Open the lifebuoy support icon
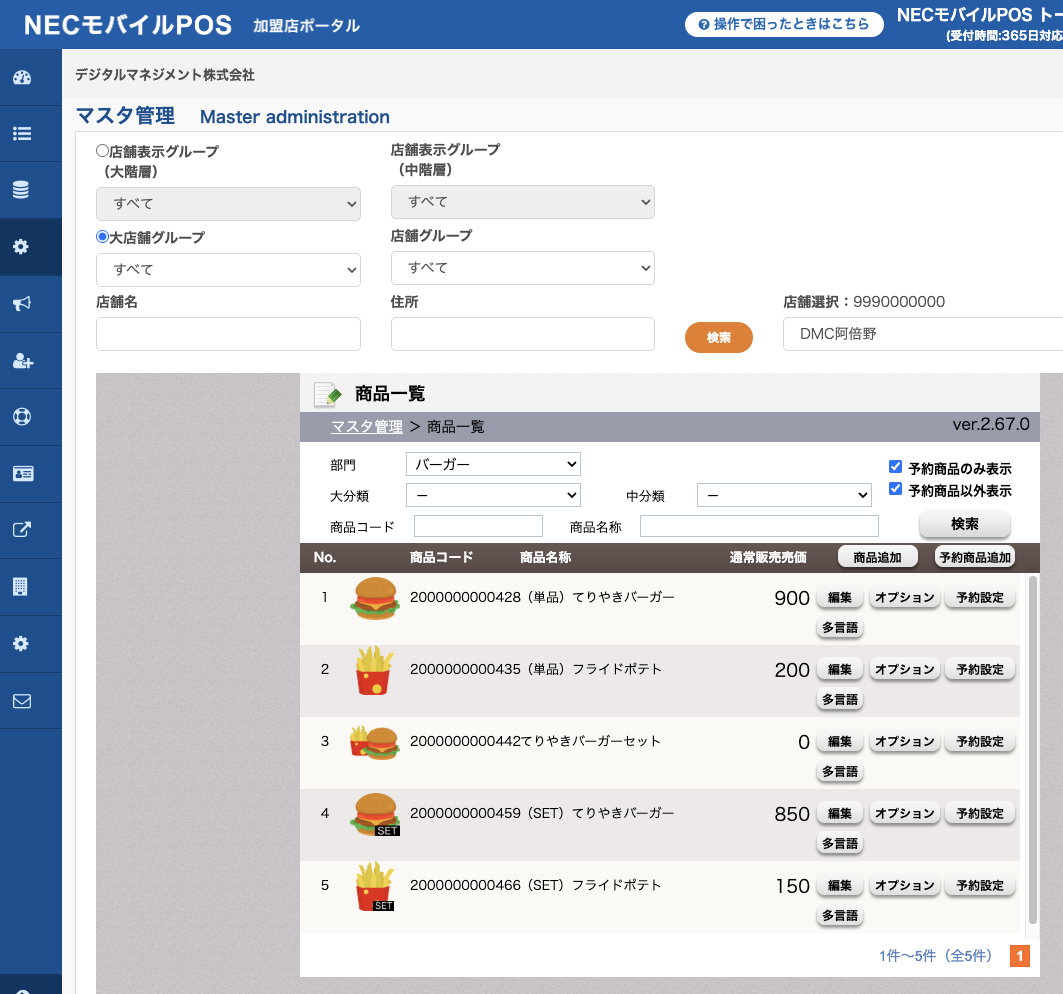The width and height of the screenshot is (1063, 994). click(x=22, y=416)
